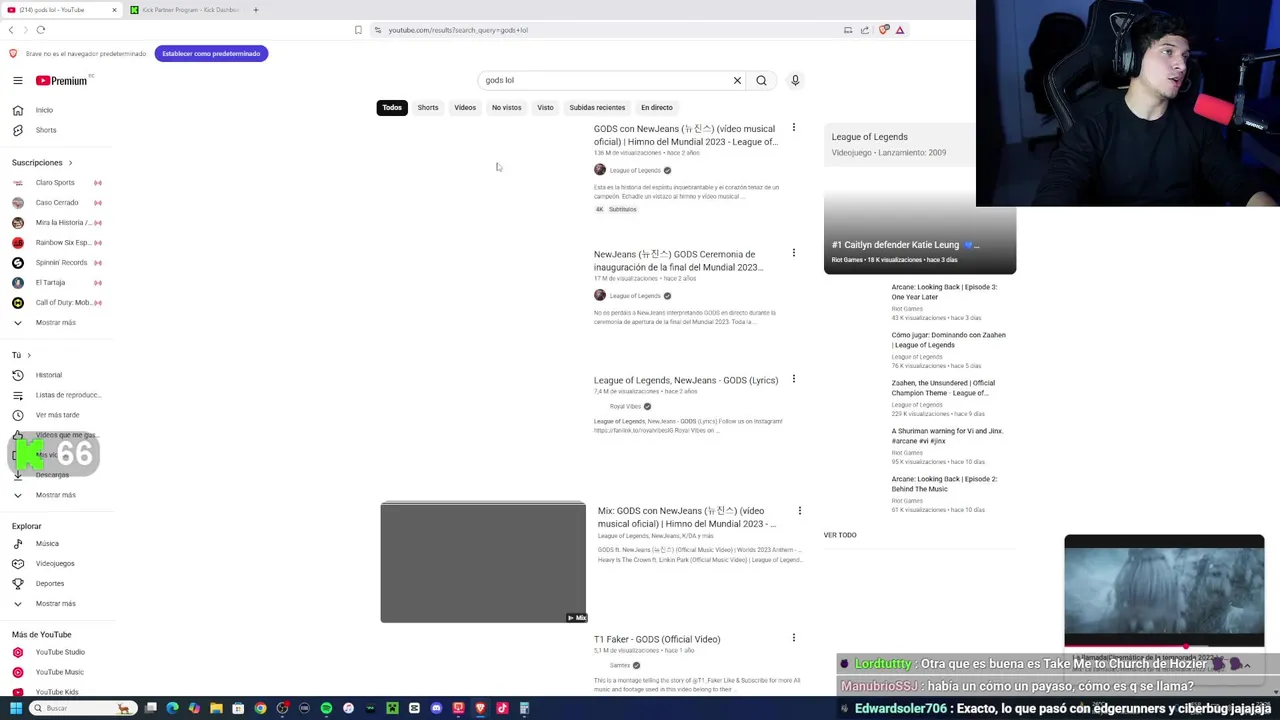
Task: Select the Subidas recientes filter chip
Action: point(597,107)
